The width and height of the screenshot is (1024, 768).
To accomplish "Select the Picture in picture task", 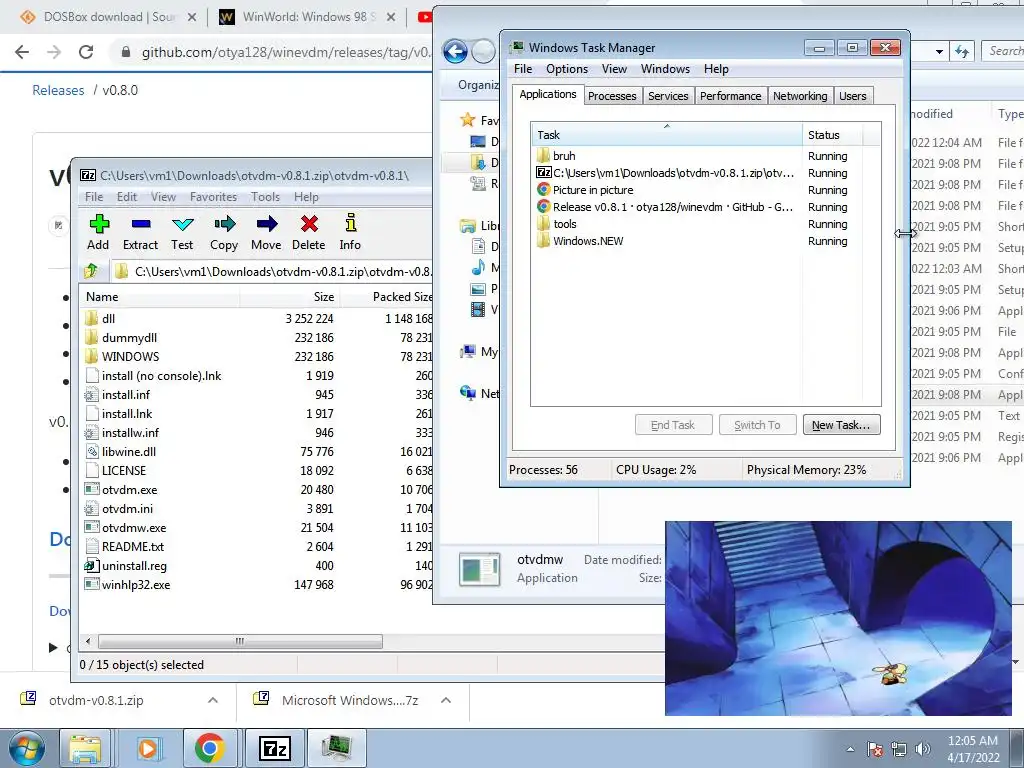I will [x=593, y=190].
